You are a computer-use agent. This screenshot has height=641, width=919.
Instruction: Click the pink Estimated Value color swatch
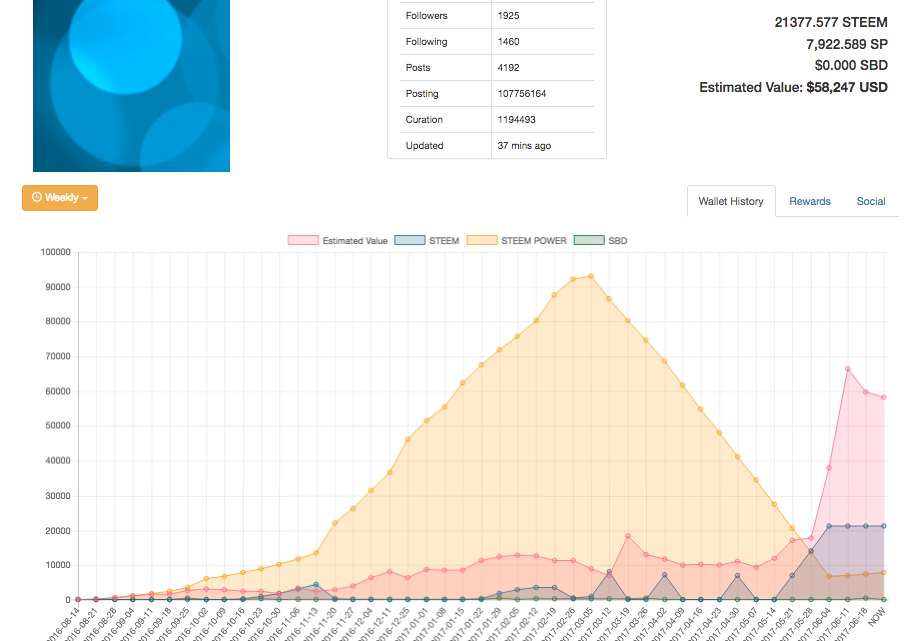(x=303, y=240)
